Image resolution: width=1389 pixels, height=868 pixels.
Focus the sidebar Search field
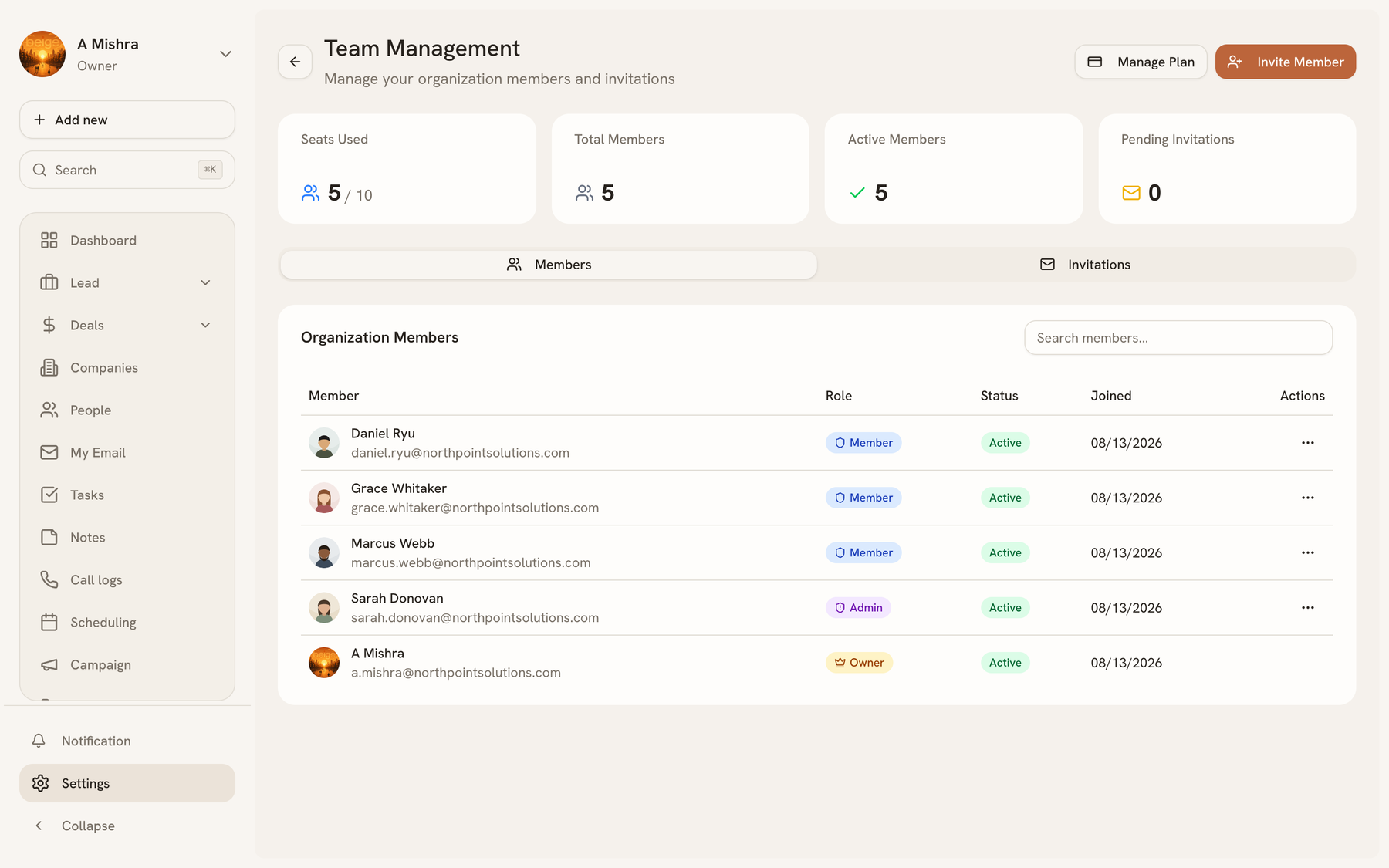[127, 170]
